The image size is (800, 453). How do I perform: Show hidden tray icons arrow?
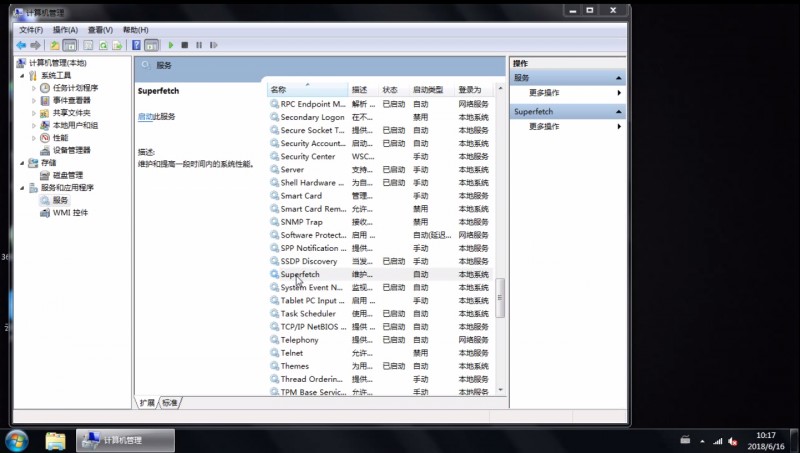click(x=702, y=441)
